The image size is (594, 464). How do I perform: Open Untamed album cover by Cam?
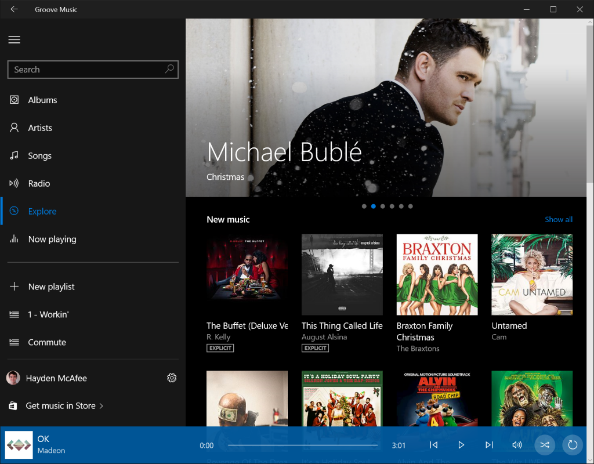coord(532,275)
